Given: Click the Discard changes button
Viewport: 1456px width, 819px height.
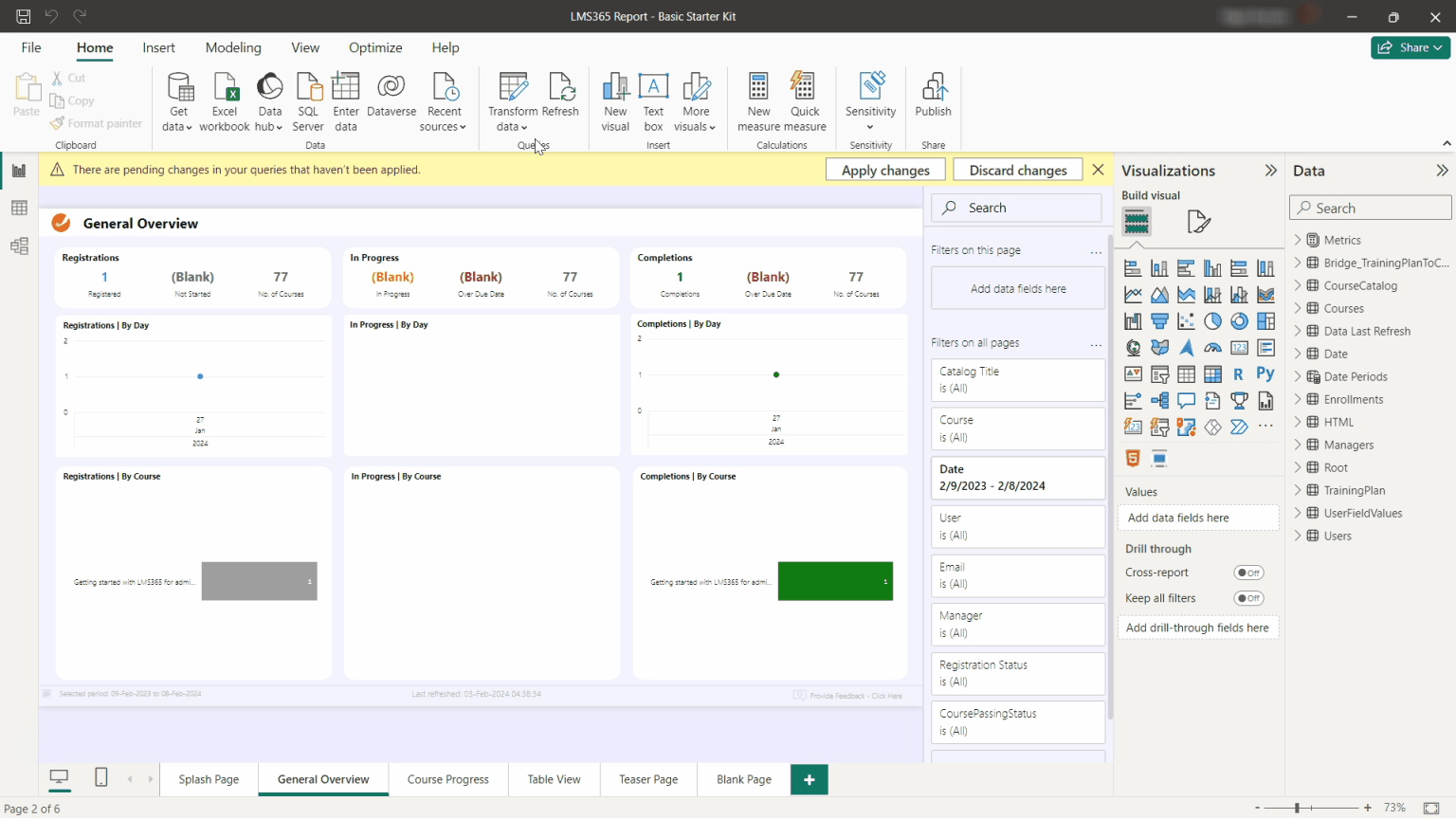Looking at the screenshot, I should pyautogui.click(x=1017, y=170).
